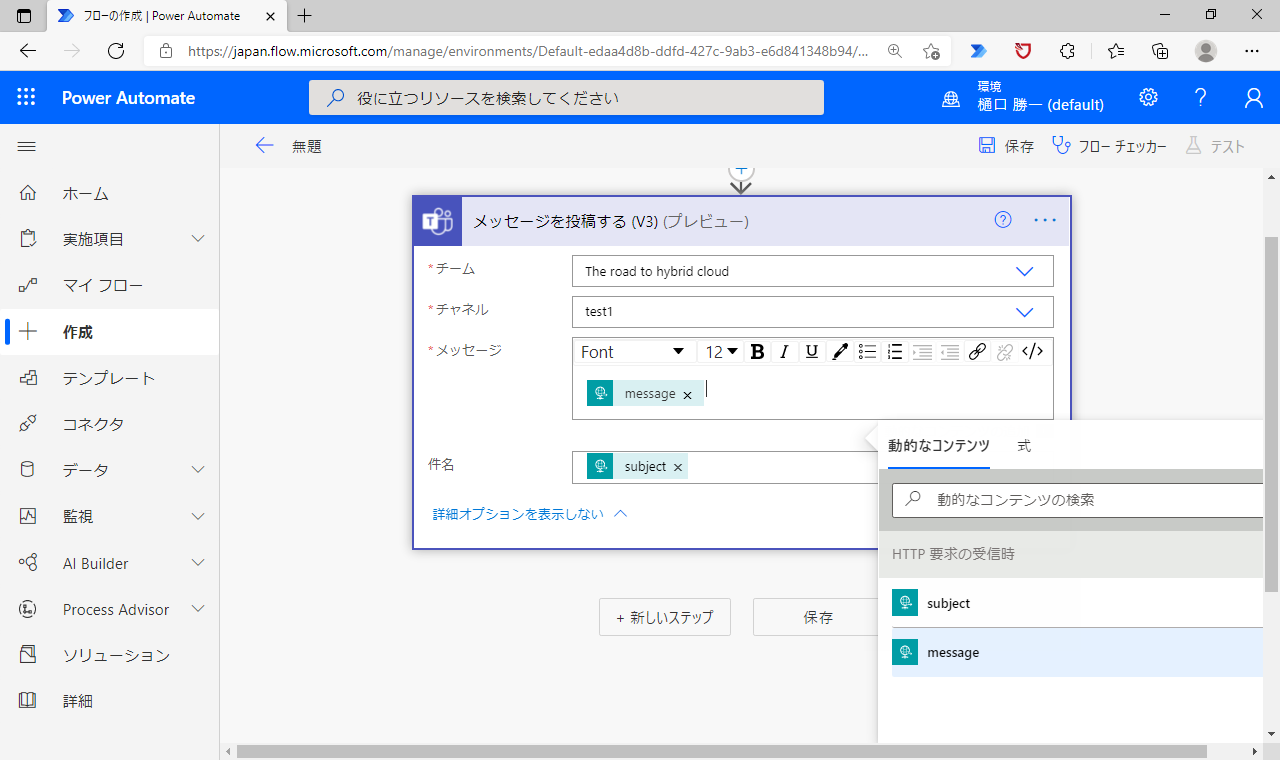This screenshot has width=1280, height=760.
Task: Open the text highlight color pen tool
Action: point(840,352)
